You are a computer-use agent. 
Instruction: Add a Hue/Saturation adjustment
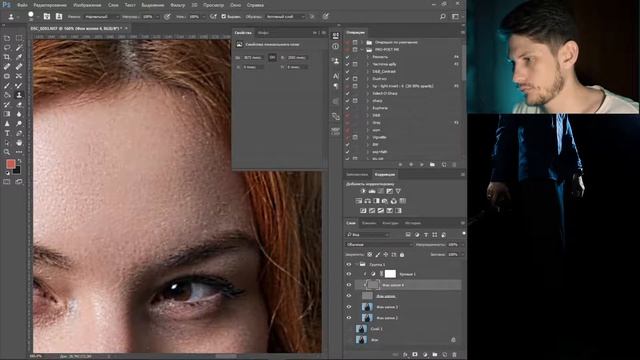358,201
